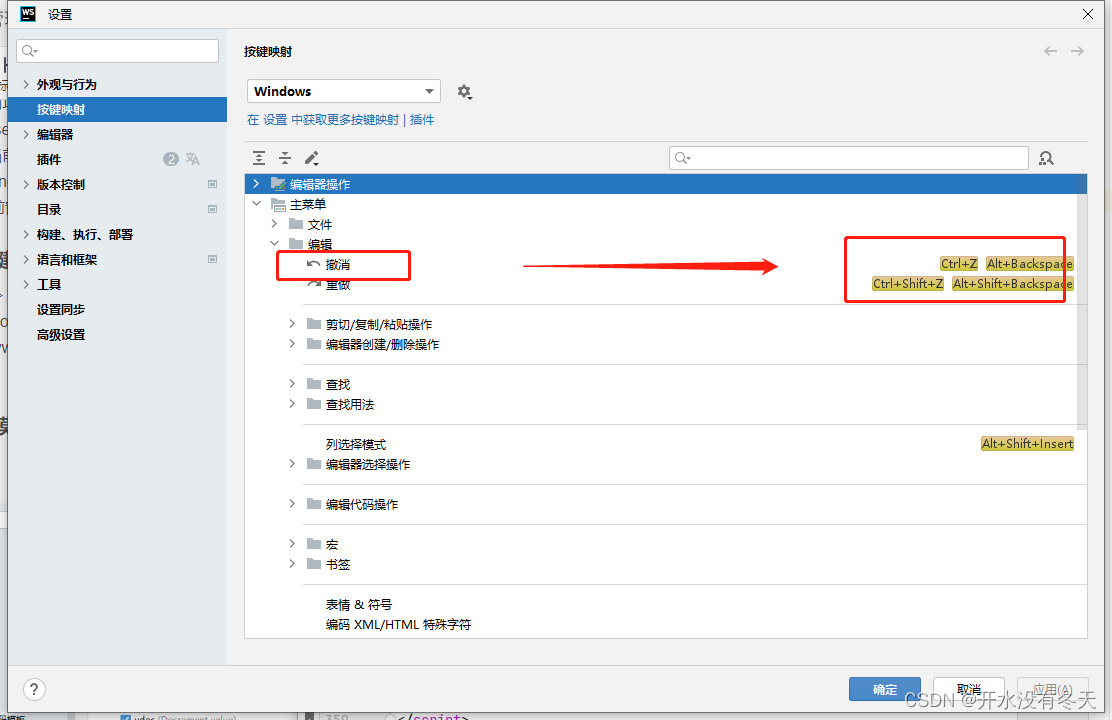Screen dimensions: 1112x720
Task: Select 编码 XML/HTML 特殊字符 row
Action: click(666, 624)
